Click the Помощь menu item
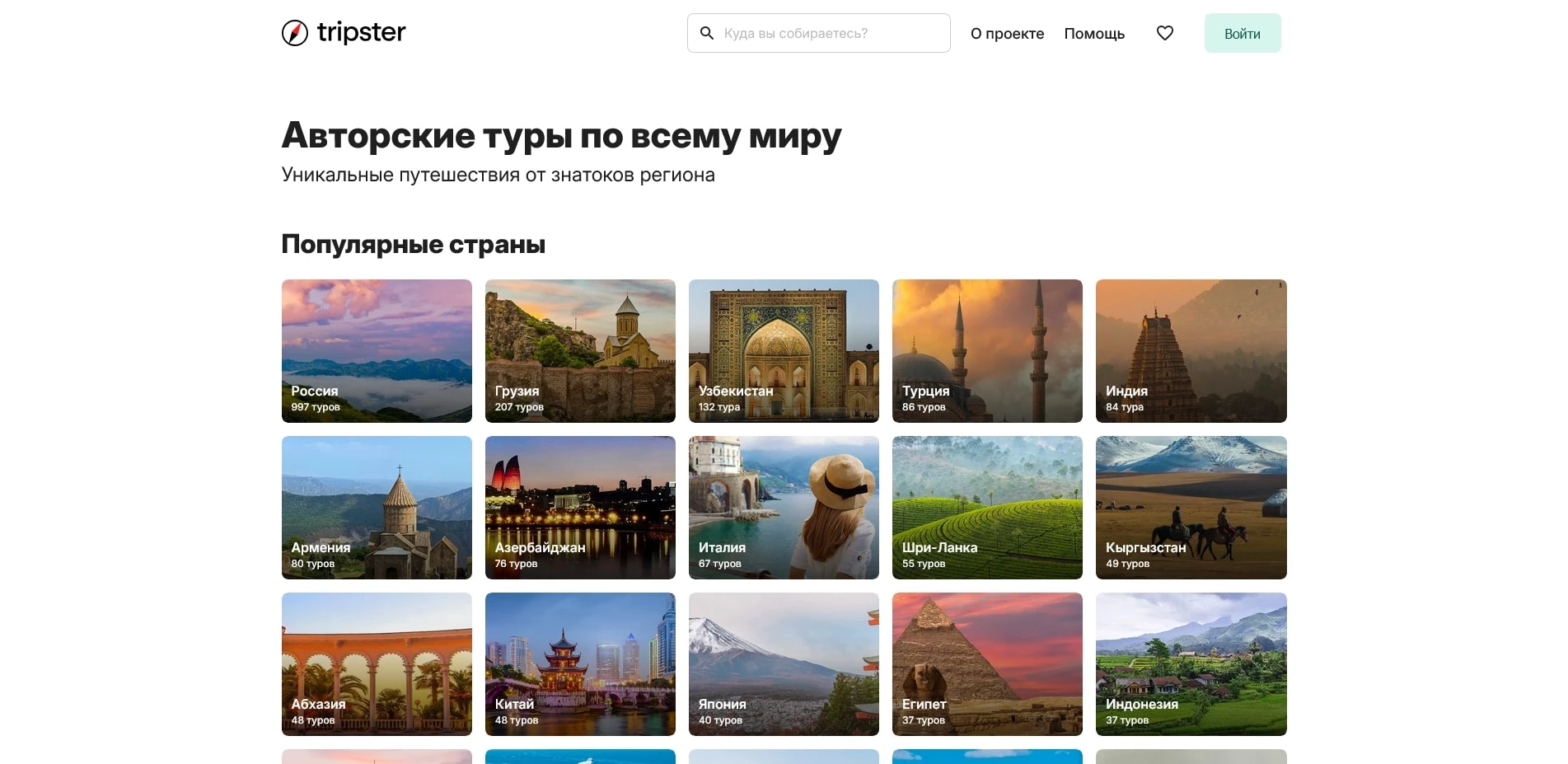 coord(1094,34)
